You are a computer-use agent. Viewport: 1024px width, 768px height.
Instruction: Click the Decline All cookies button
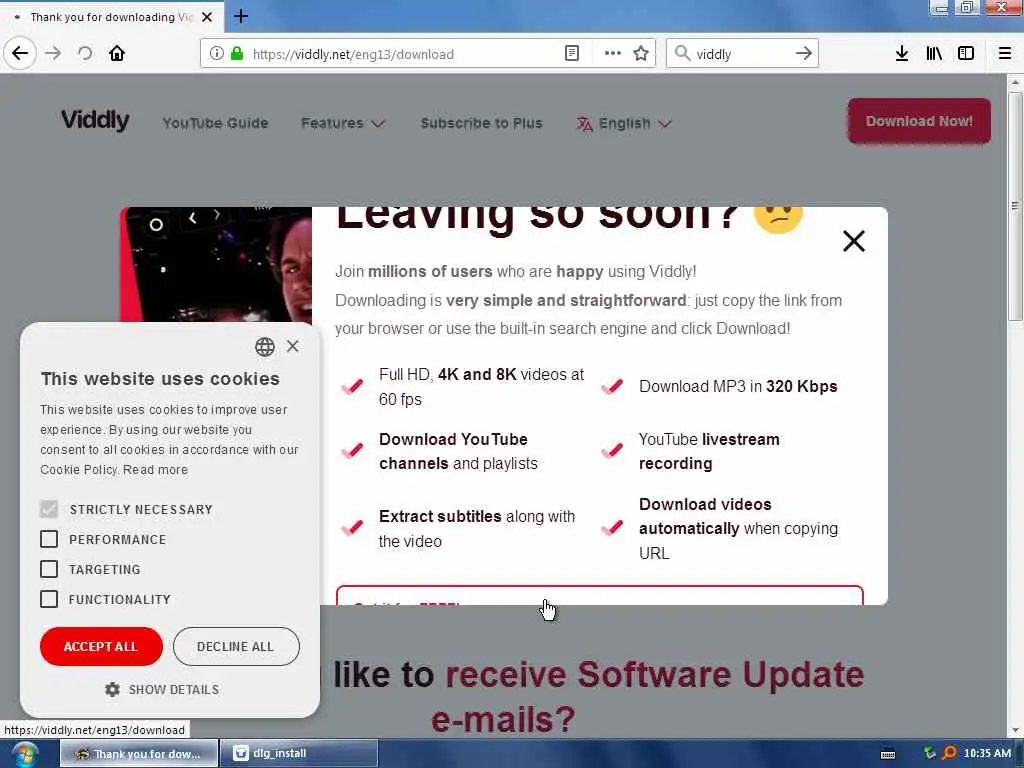[x=236, y=647]
